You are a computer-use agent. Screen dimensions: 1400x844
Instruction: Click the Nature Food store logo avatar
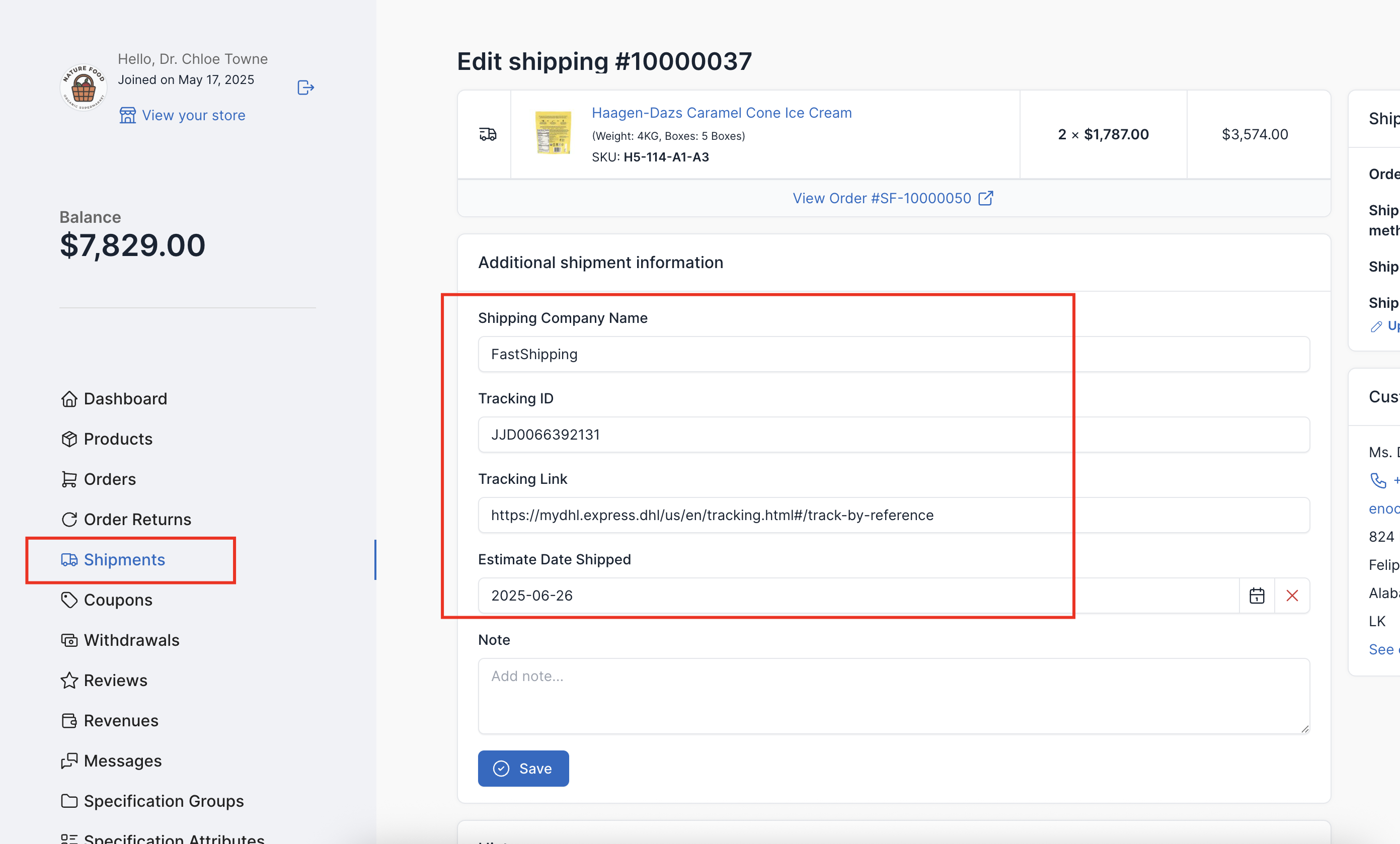click(84, 88)
